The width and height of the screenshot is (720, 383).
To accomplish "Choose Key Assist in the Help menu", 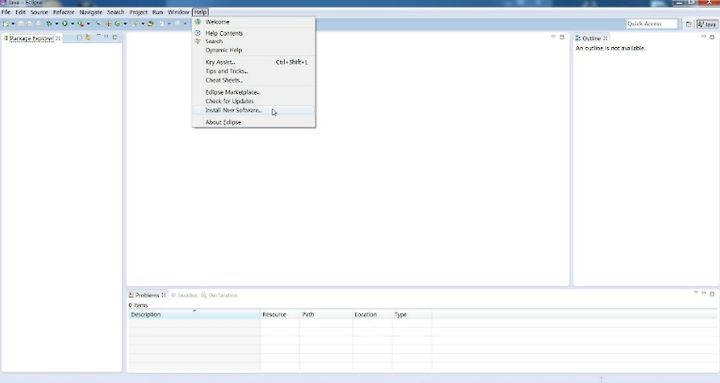I will pos(253,62).
